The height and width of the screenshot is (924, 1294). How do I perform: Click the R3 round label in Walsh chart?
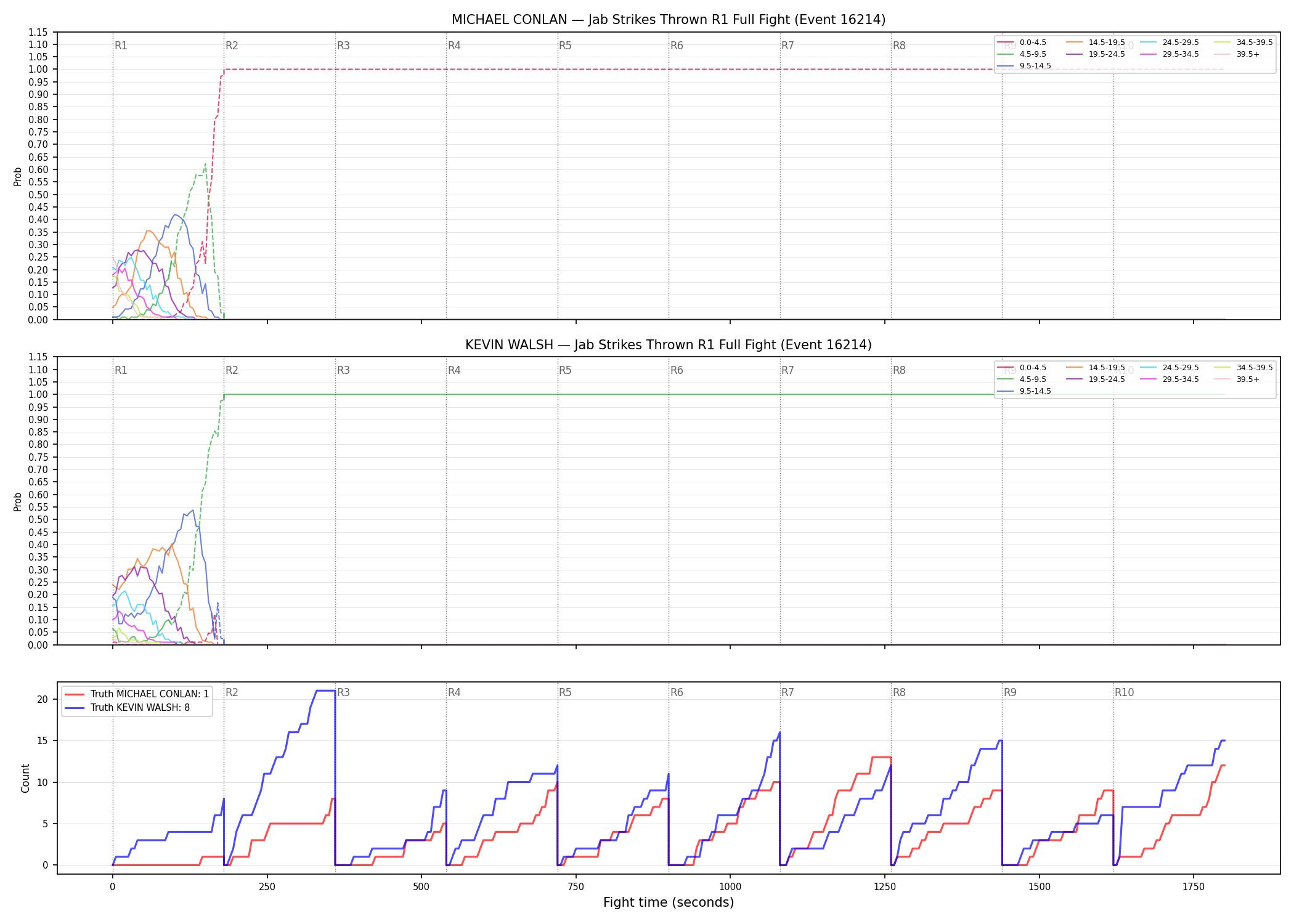tap(343, 370)
